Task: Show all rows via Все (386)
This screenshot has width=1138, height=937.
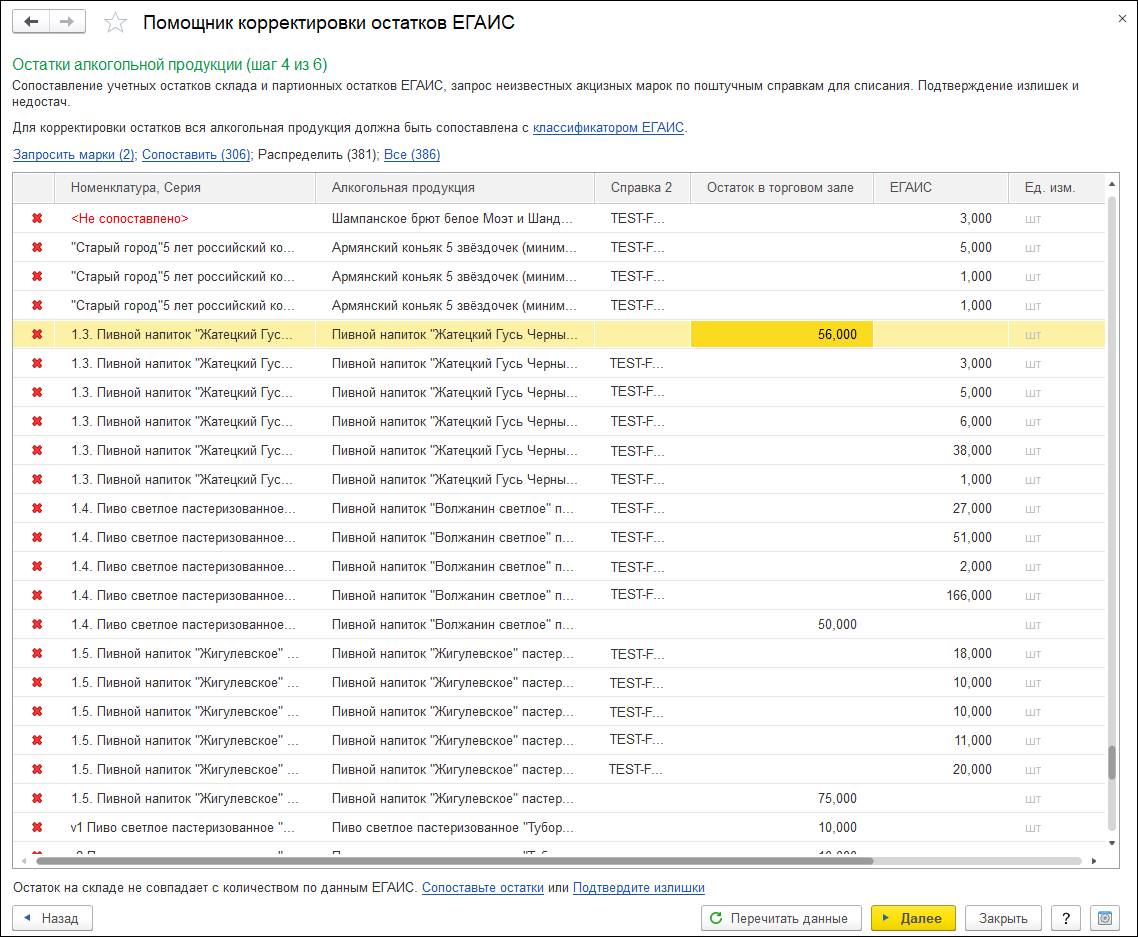Action: [411, 155]
